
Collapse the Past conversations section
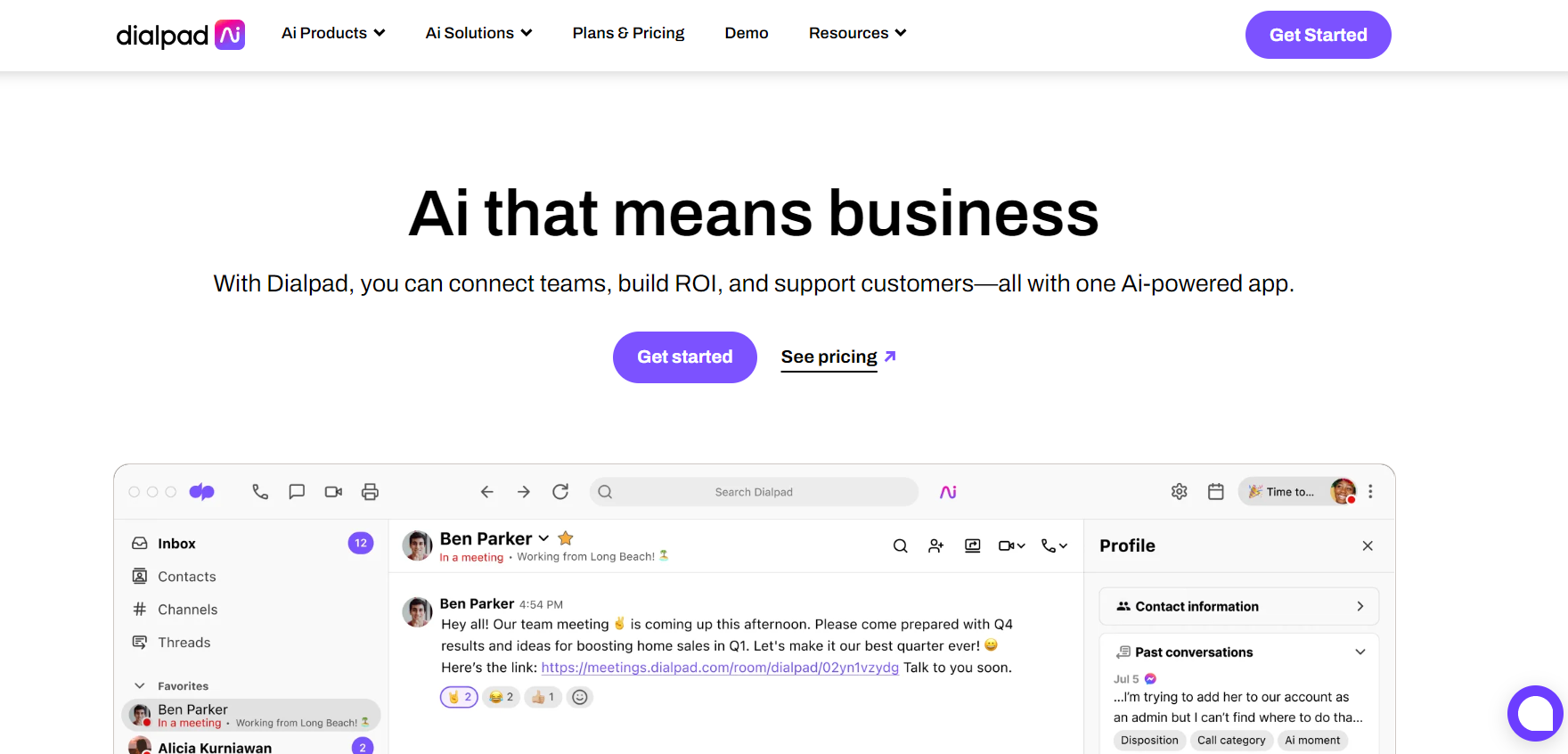(1360, 652)
